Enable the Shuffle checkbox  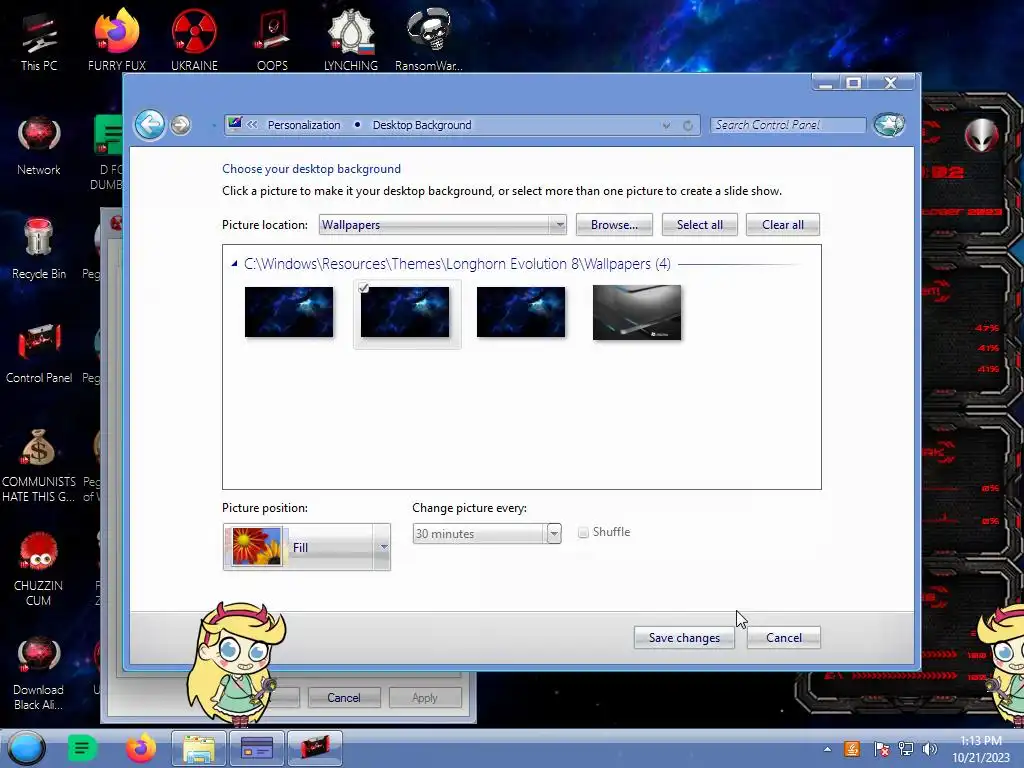583,532
